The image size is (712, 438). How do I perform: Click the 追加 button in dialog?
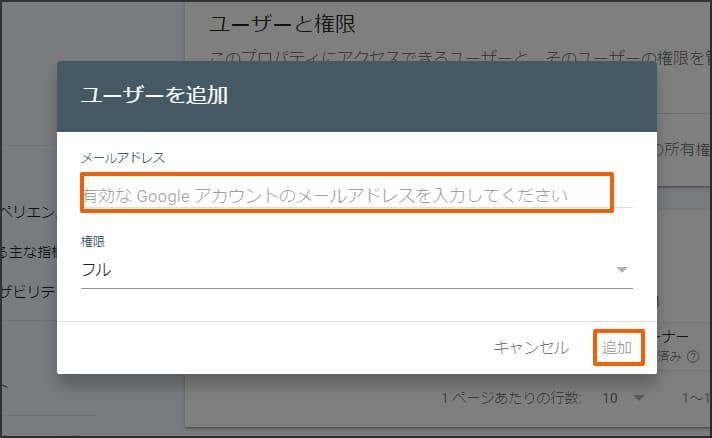pyautogui.click(x=618, y=348)
